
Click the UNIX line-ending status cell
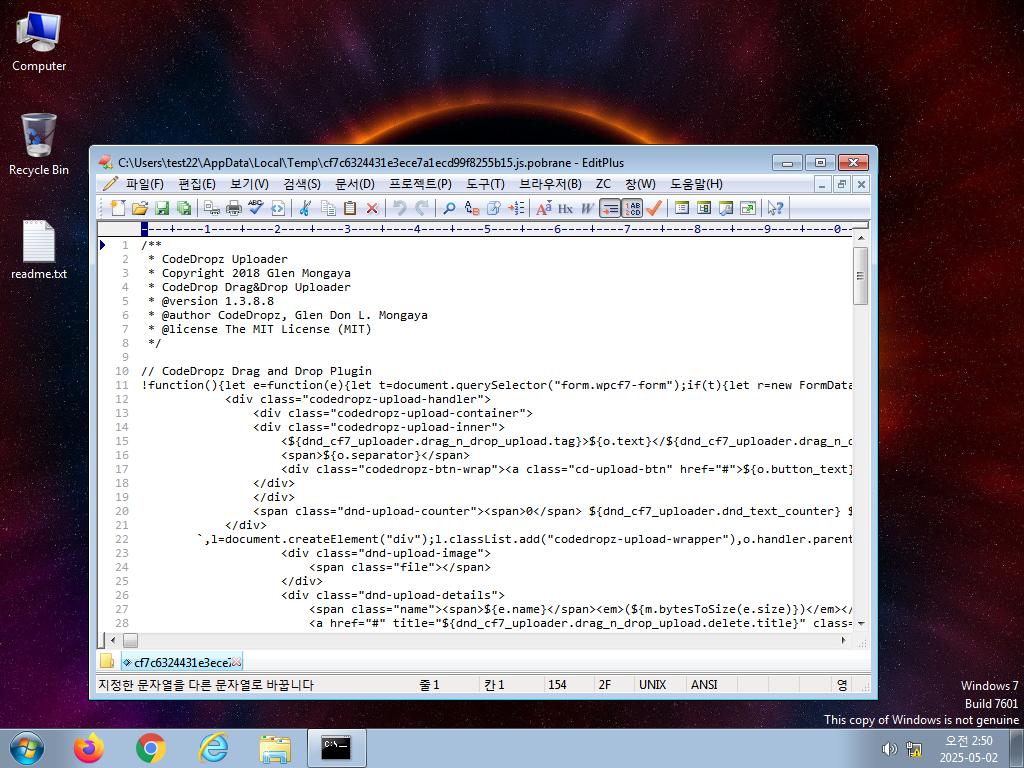652,684
